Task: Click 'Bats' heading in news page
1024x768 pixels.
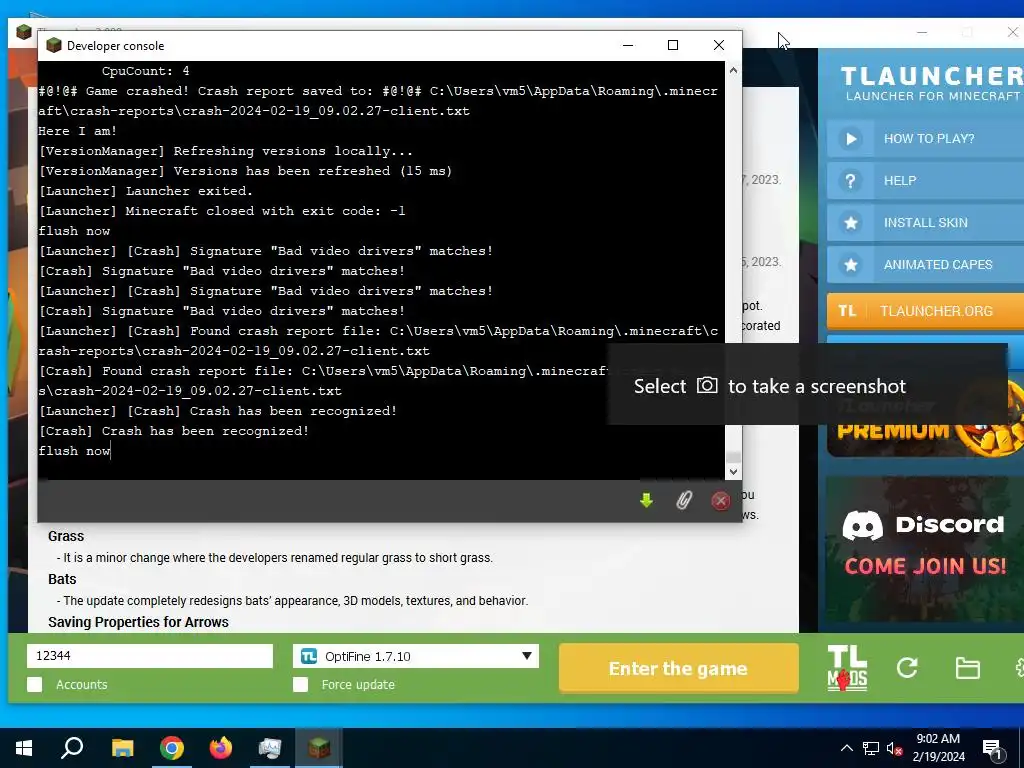Action: coord(62,579)
